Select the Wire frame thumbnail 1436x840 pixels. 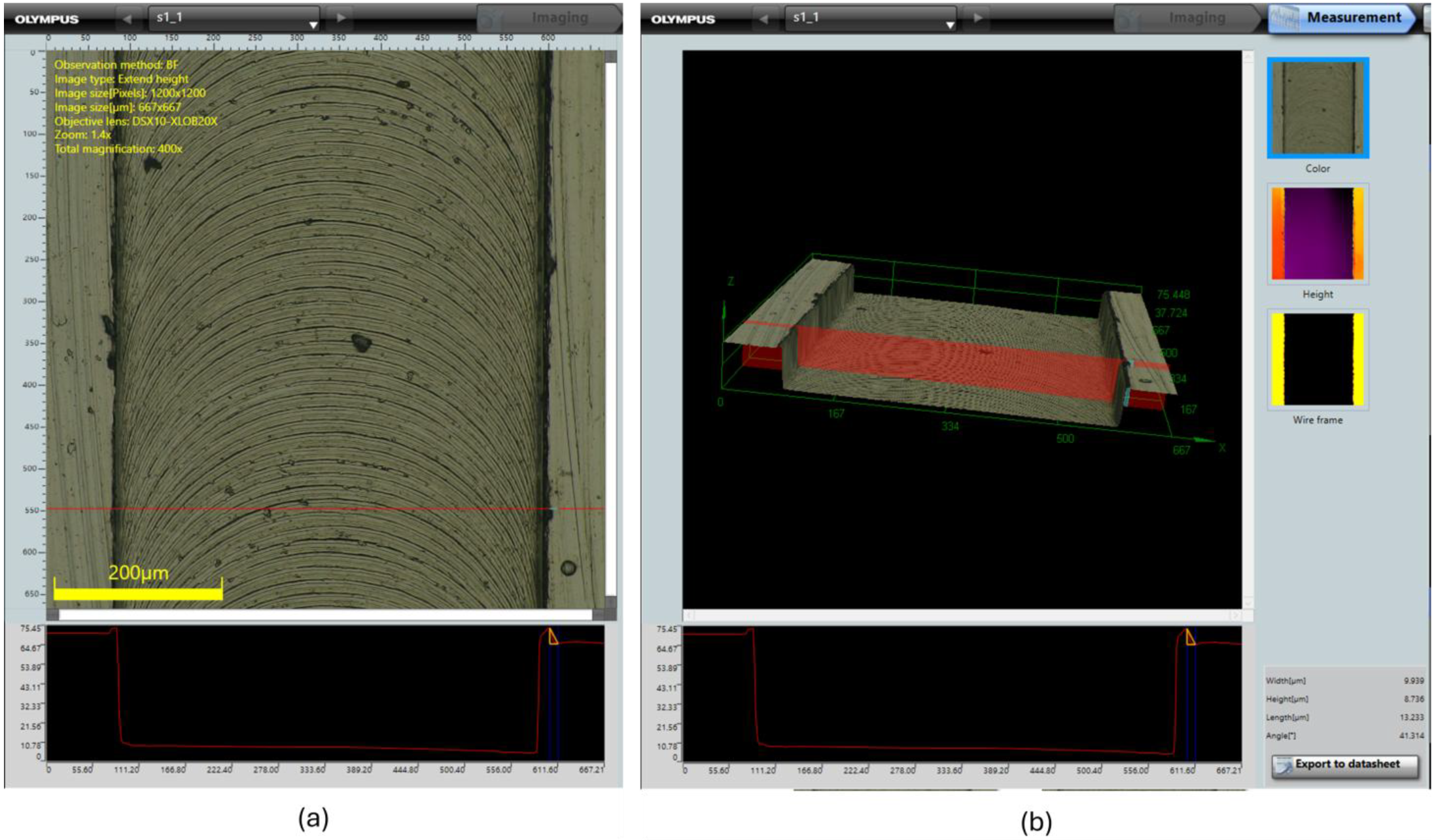pos(1318,359)
